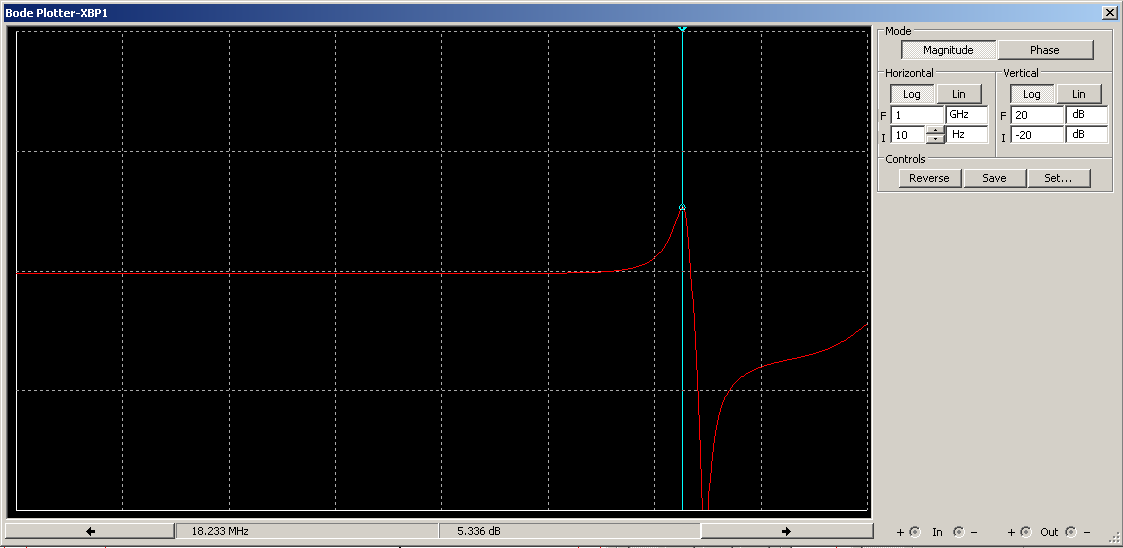Edit the horizontal initial frequency value 10

[907, 134]
